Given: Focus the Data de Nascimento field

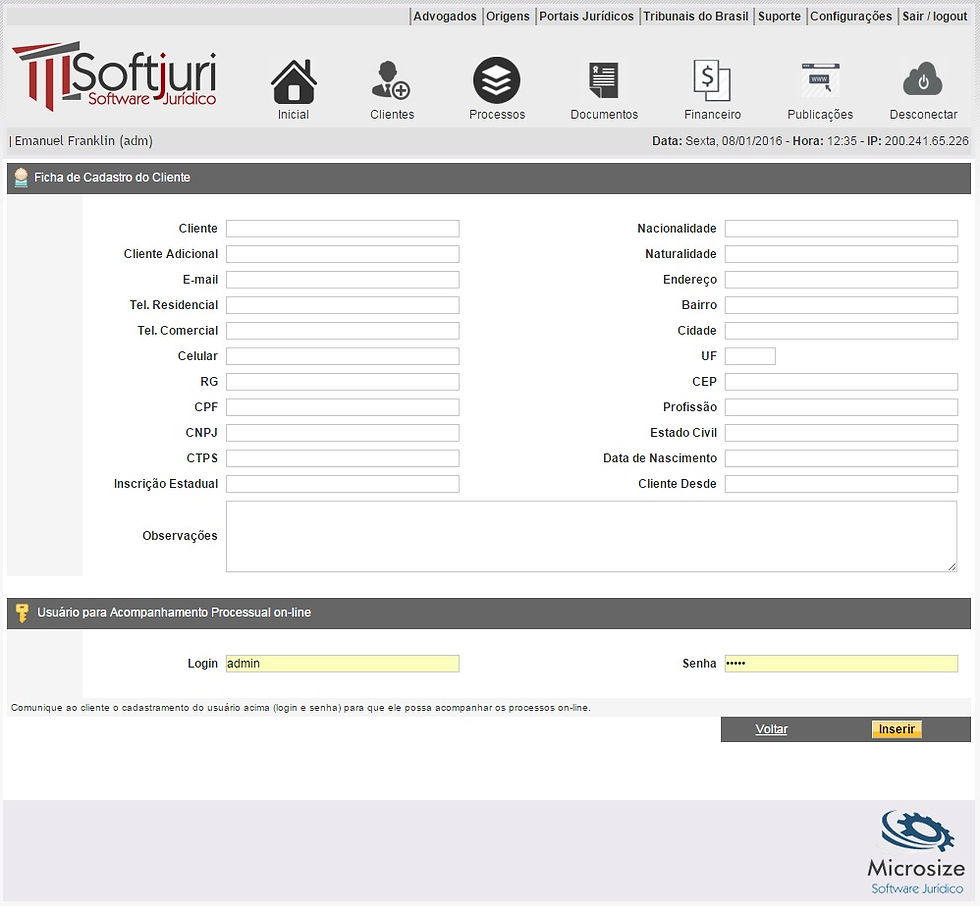Looking at the screenshot, I should 841,458.
